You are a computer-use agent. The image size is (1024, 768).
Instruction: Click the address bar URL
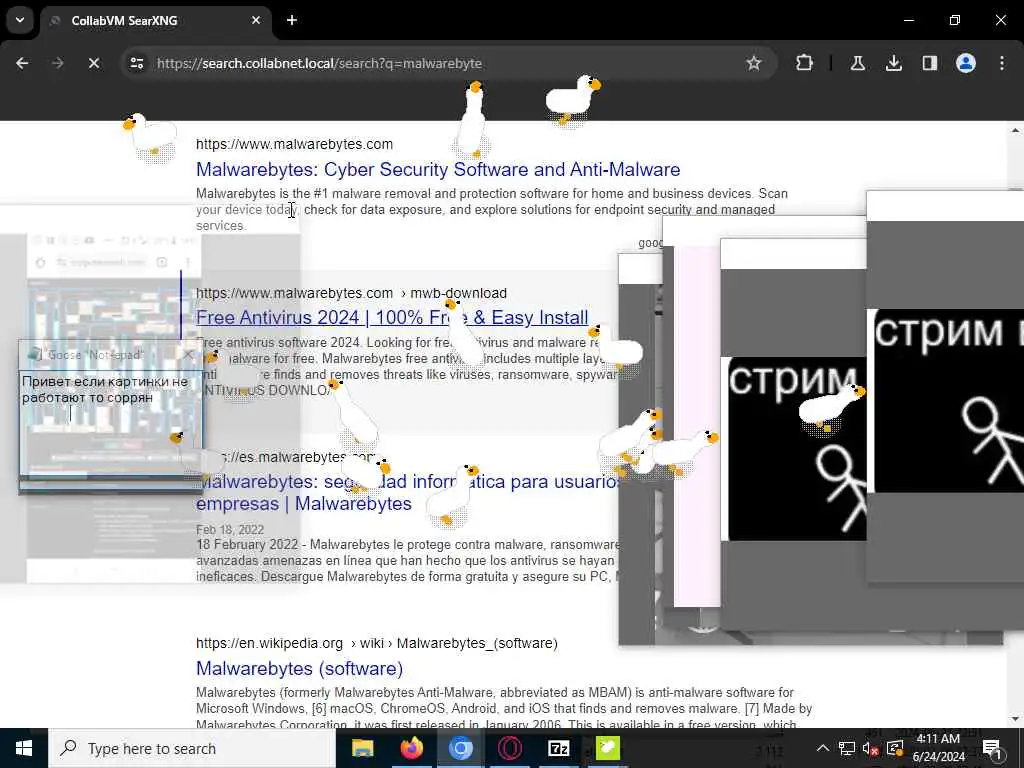(x=319, y=63)
